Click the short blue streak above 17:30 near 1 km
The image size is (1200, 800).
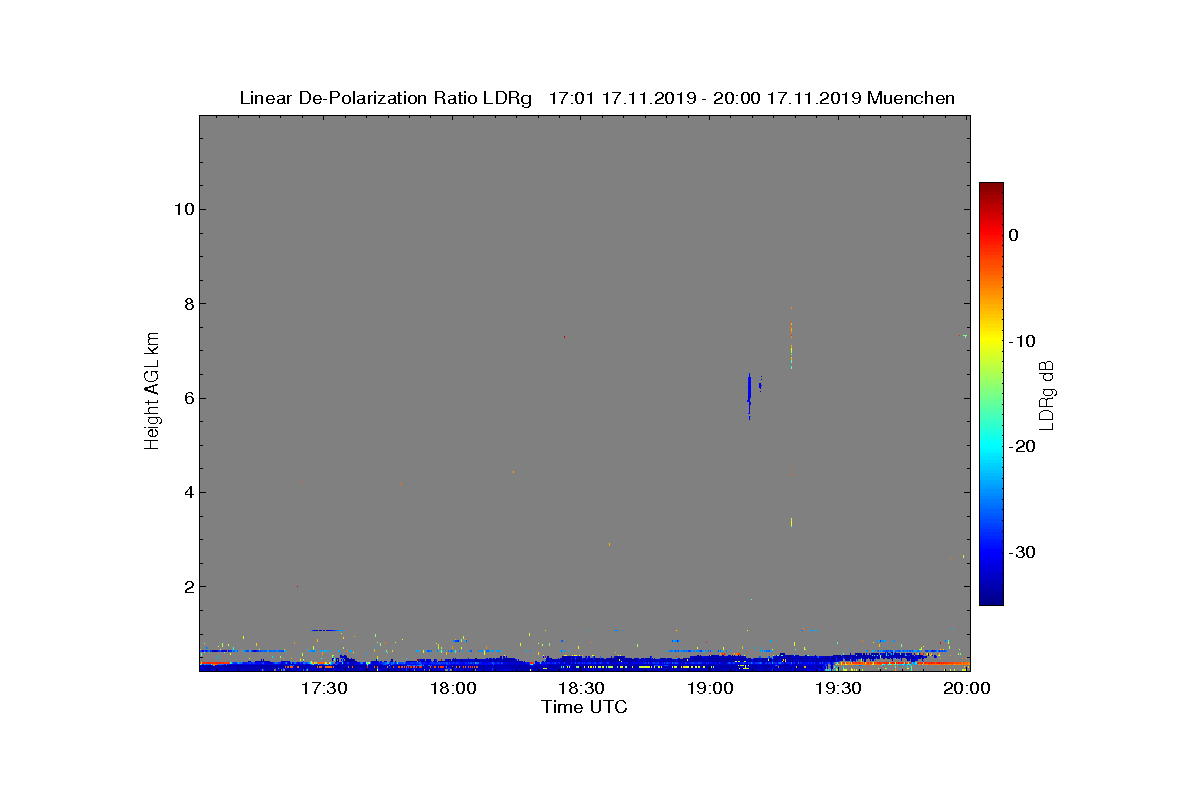(x=327, y=630)
